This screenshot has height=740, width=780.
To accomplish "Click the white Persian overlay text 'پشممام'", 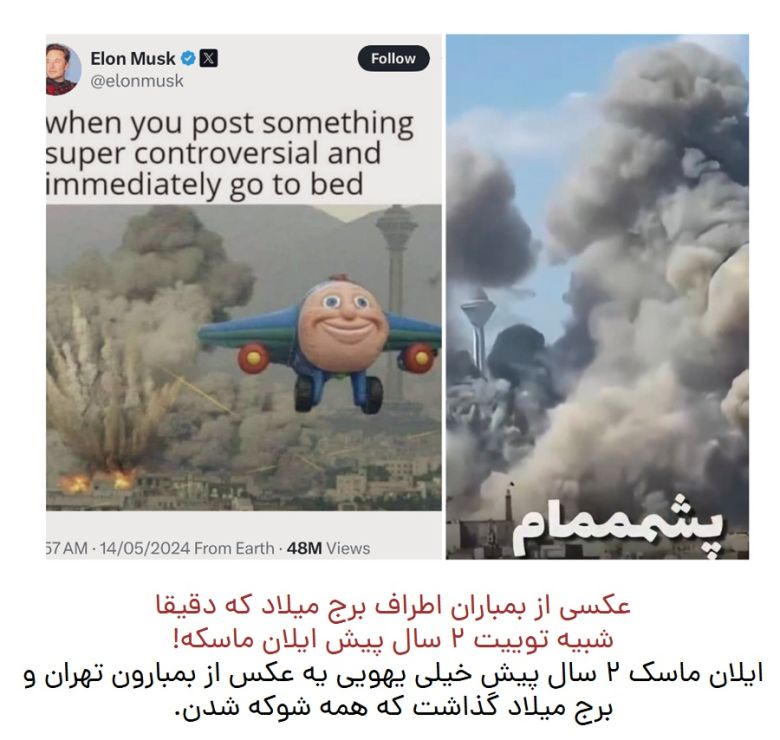I will point(619,526).
